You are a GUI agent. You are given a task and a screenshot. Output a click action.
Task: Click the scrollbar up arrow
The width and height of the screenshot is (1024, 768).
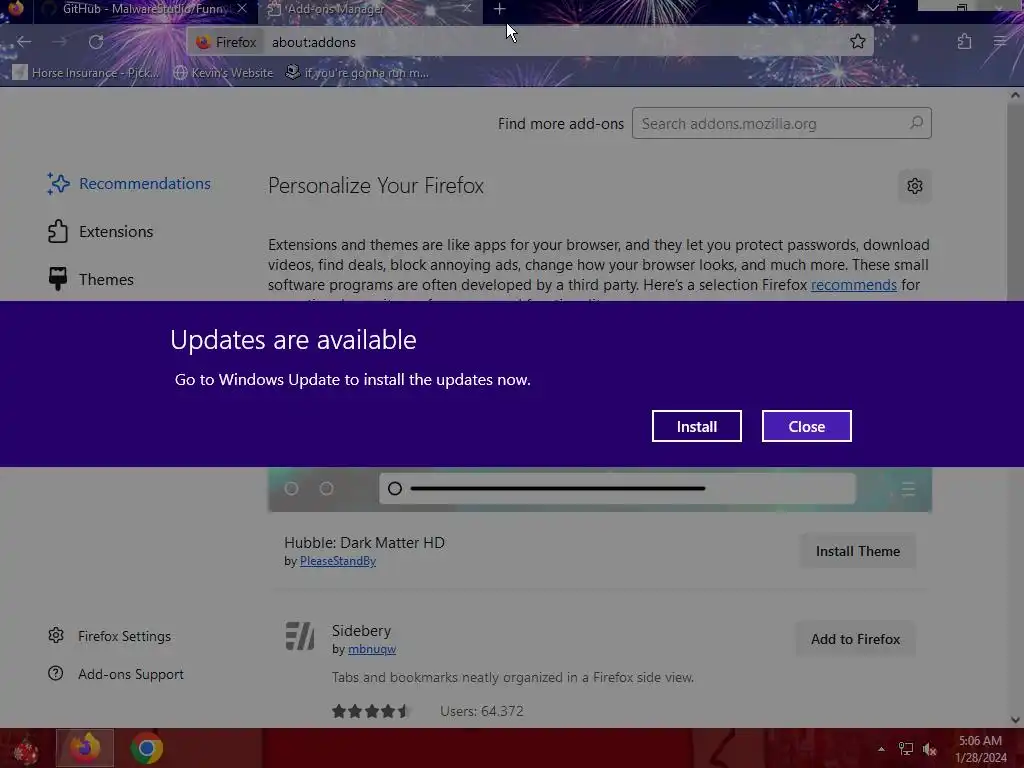[x=1014, y=95]
